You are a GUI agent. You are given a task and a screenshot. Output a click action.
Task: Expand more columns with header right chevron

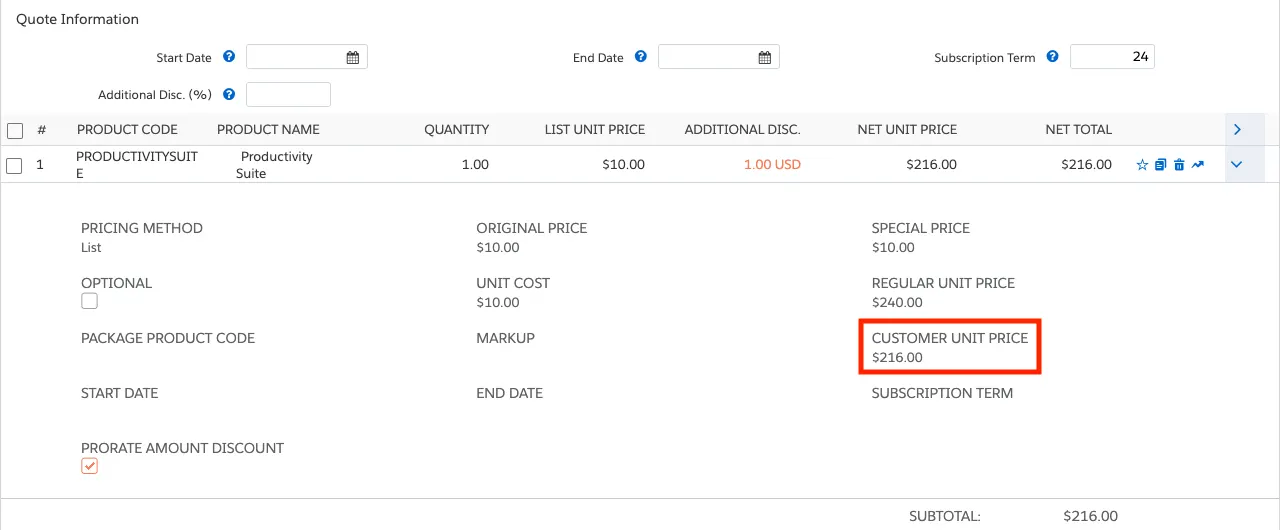coord(1237,130)
